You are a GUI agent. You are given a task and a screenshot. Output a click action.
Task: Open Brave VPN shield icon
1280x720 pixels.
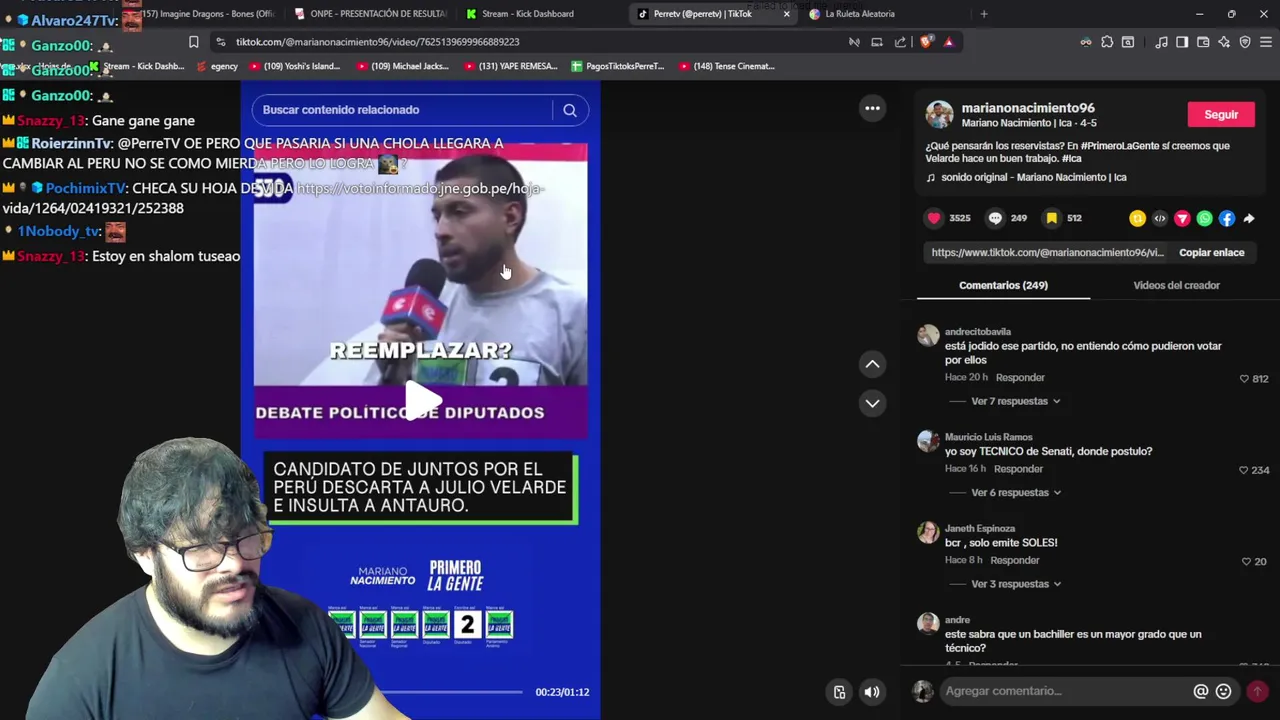1245,42
